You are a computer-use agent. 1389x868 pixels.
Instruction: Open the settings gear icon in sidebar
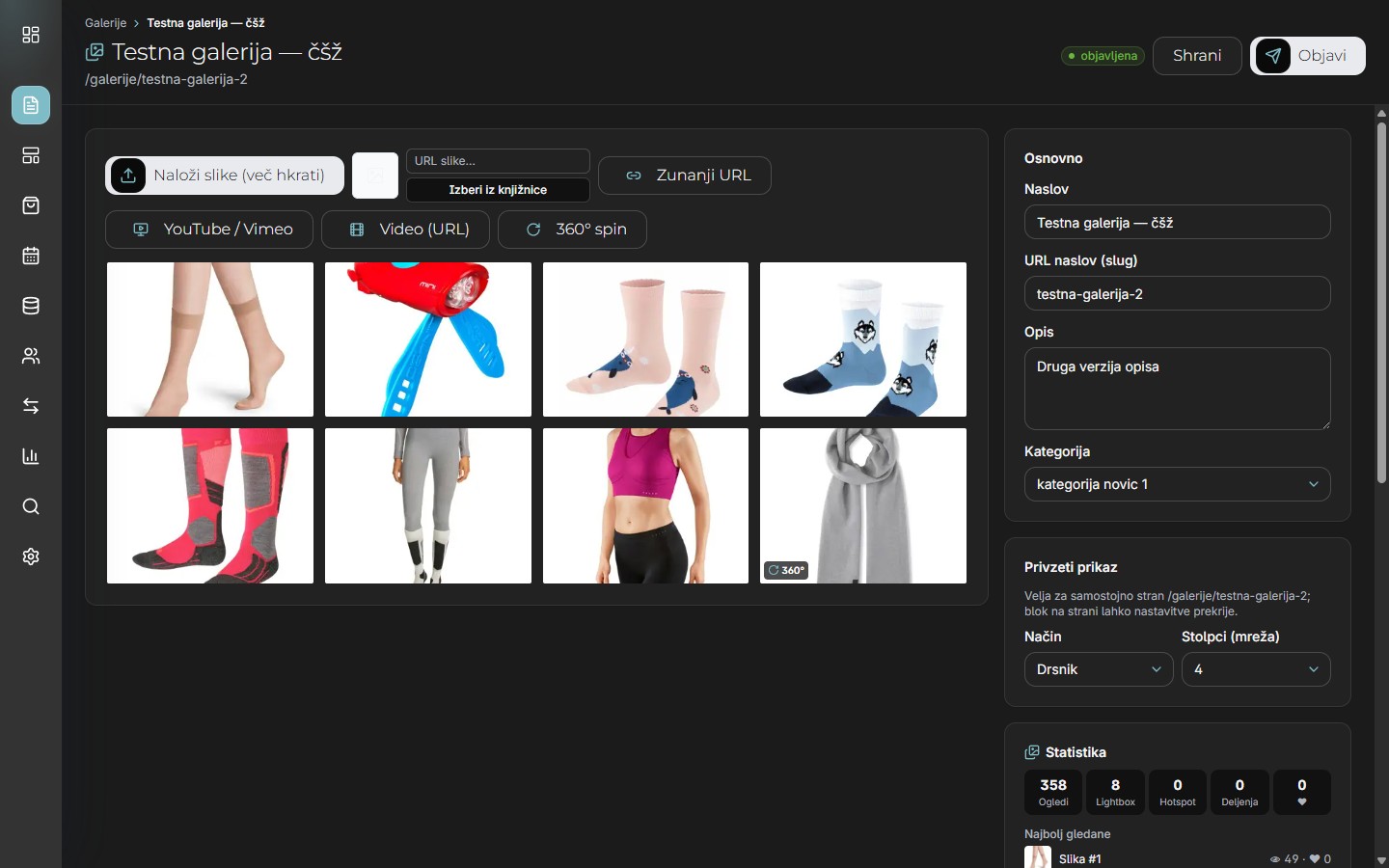pos(31,556)
